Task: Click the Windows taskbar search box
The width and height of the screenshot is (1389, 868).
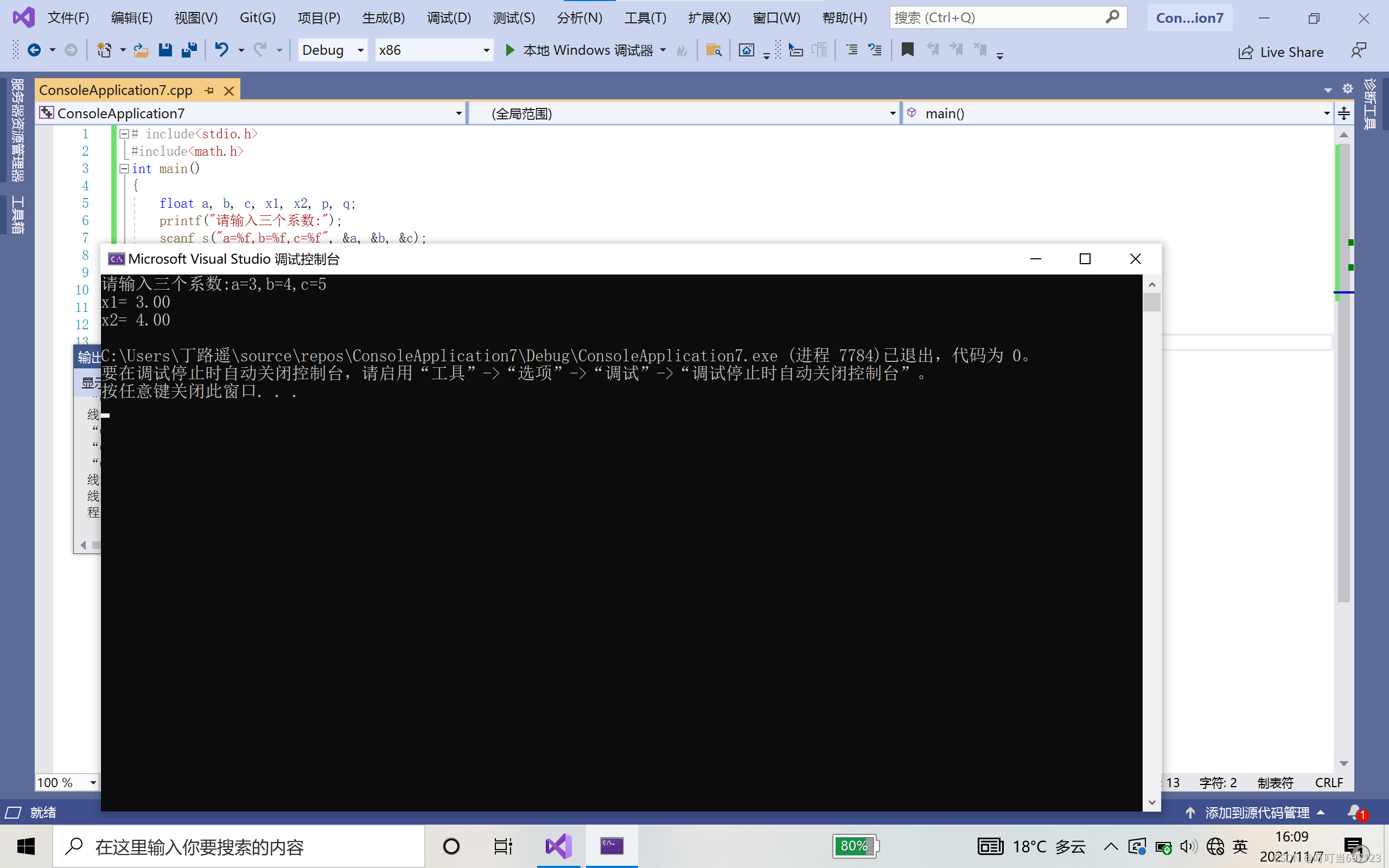Action: 239,846
